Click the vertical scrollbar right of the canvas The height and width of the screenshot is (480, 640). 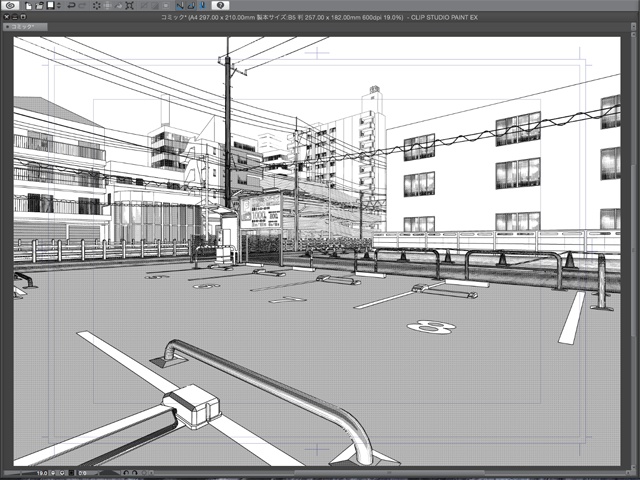click(x=631, y=251)
